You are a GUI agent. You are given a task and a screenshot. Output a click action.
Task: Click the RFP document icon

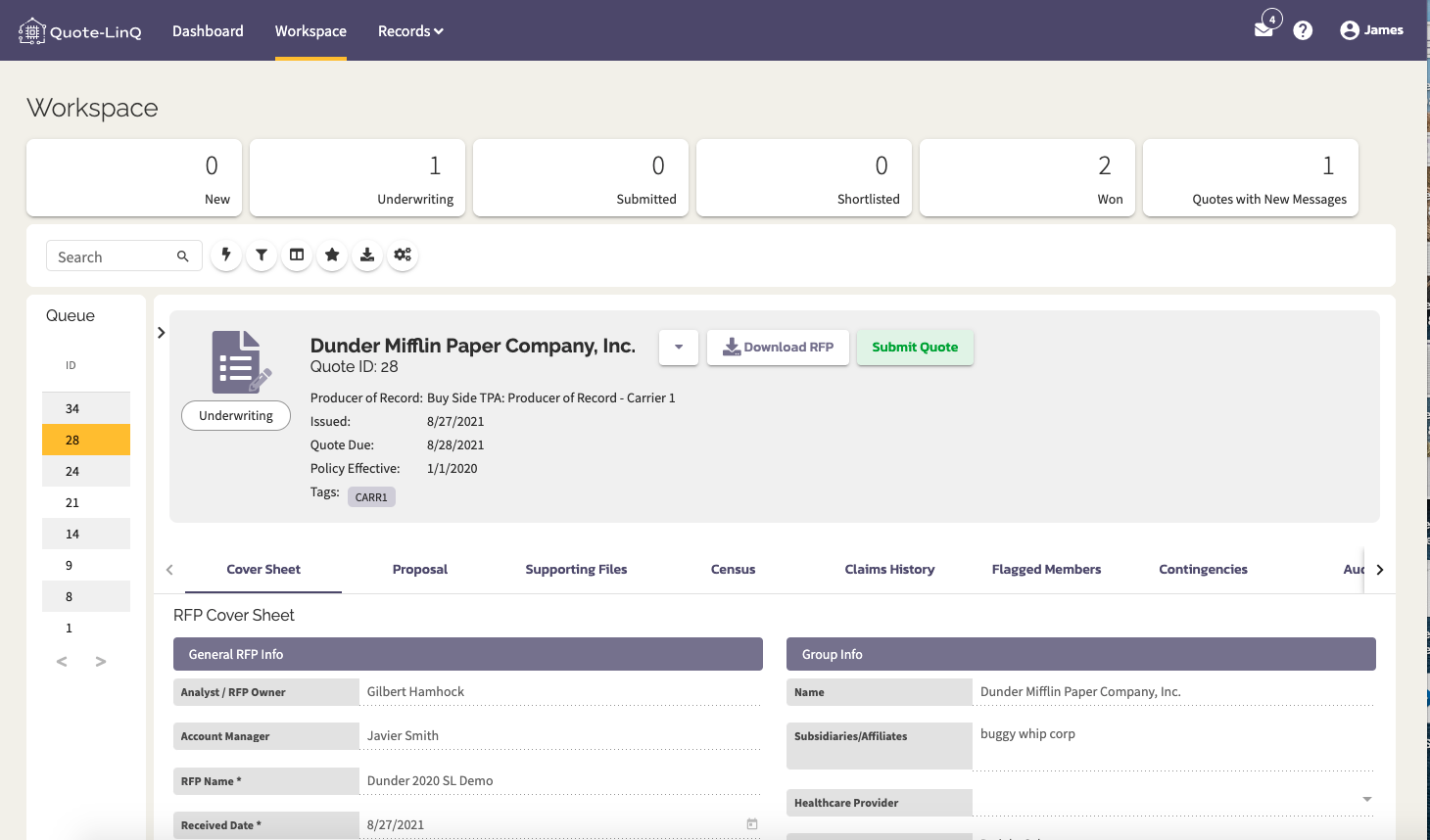pyautogui.click(x=240, y=362)
